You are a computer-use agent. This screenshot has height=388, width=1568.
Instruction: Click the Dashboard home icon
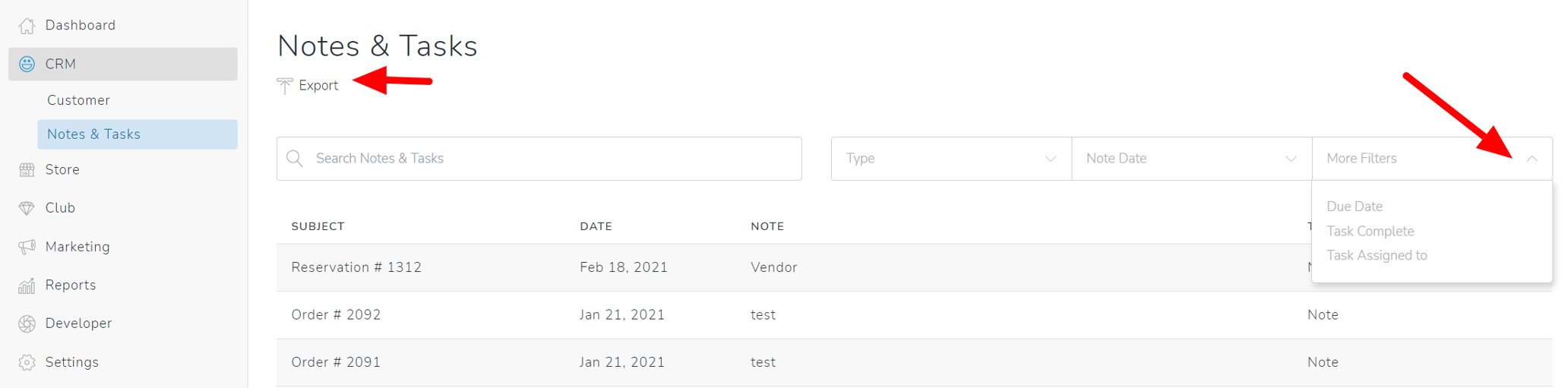click(x=27, y=26)
